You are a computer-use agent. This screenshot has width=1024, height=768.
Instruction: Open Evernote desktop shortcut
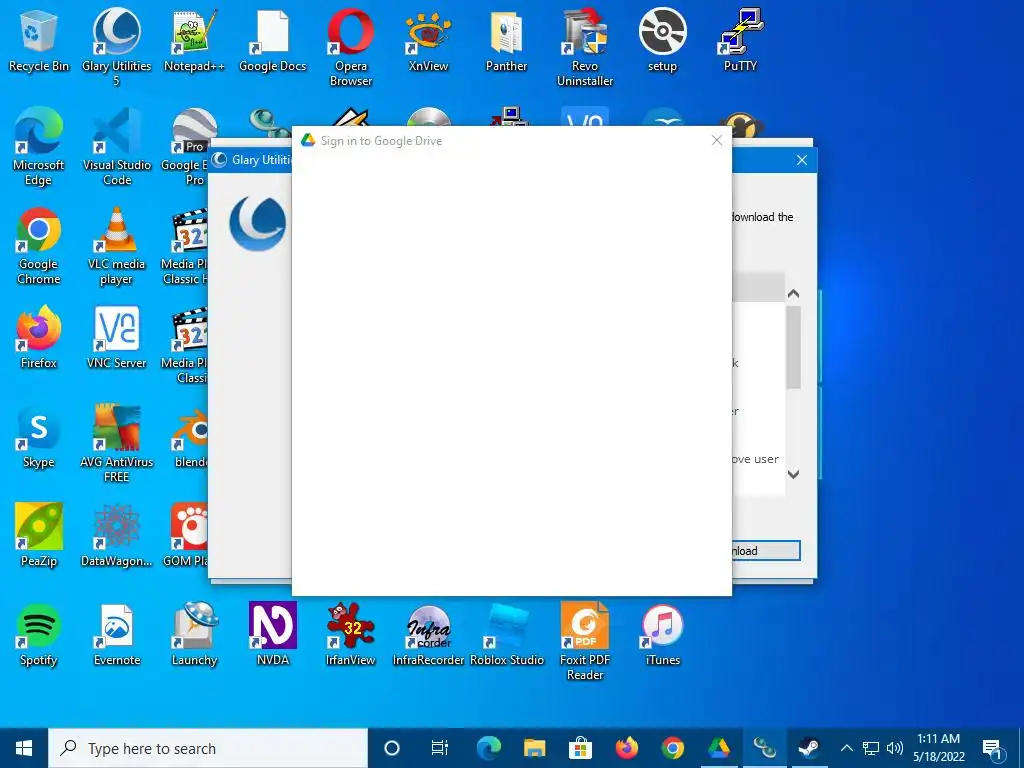tap(116, 634)
